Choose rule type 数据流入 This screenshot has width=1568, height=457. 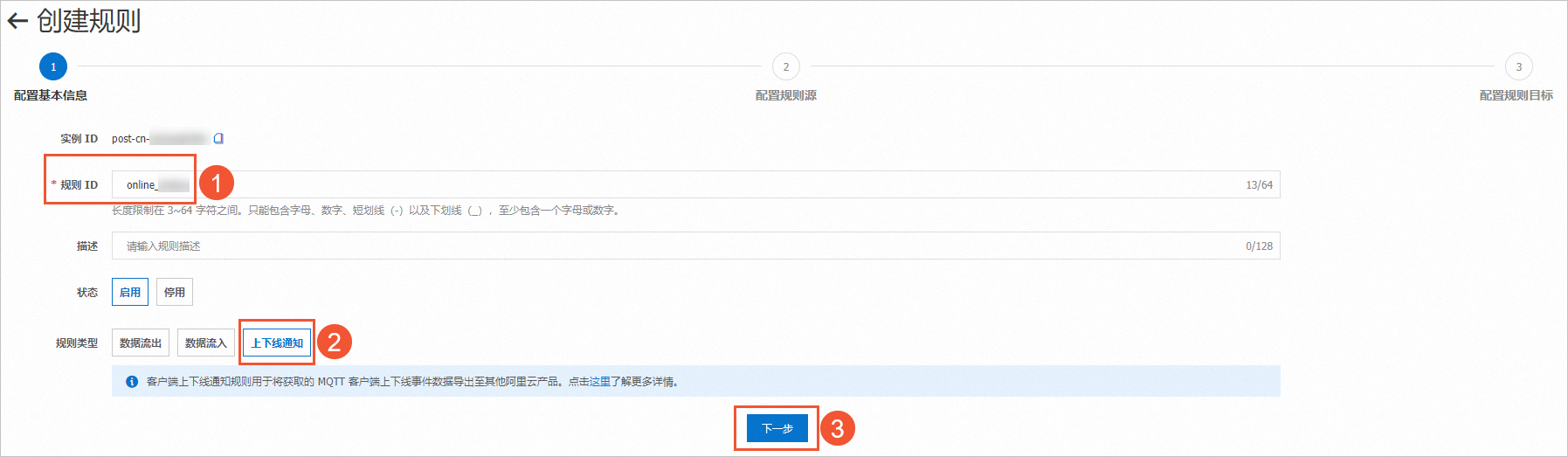206,343
